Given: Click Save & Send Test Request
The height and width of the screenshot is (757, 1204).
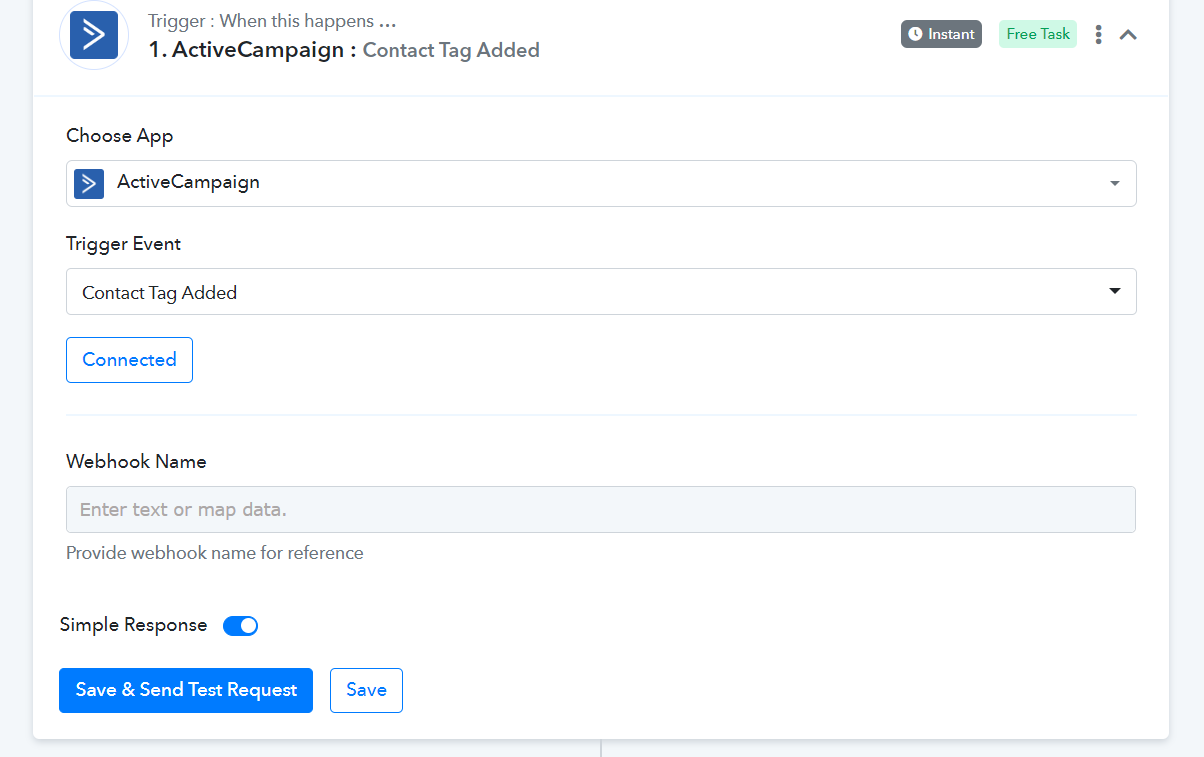Looking at the screenshot, I should point(186,690).
